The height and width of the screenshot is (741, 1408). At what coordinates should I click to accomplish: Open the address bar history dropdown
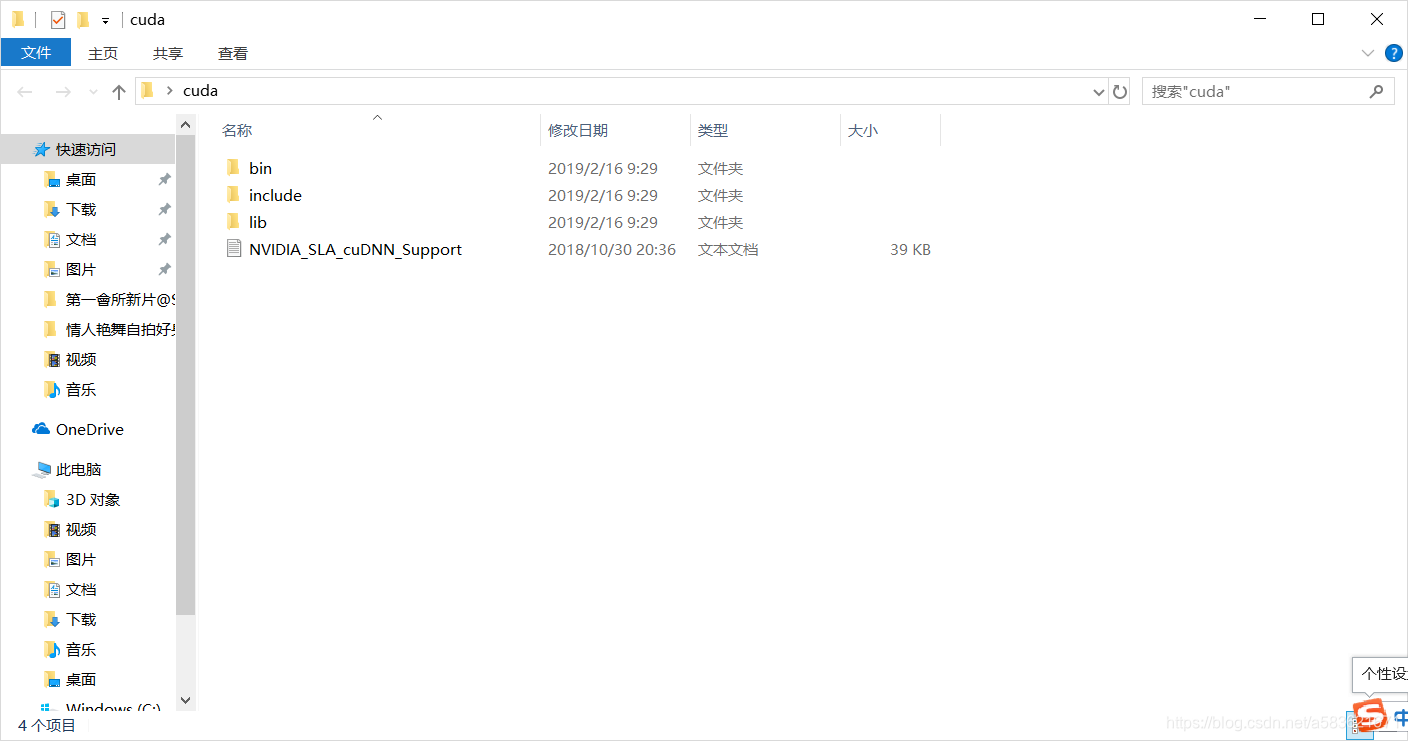[x=1099, y=91]
